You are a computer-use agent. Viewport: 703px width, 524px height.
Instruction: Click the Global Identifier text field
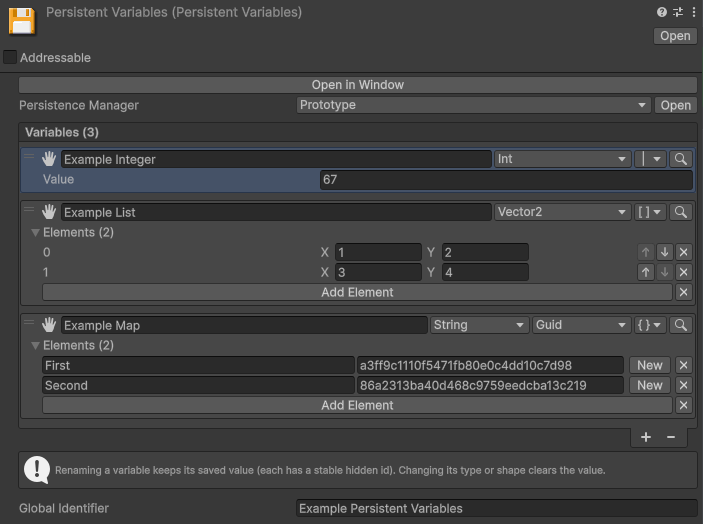pyautogui.click(x=496, y=508)
